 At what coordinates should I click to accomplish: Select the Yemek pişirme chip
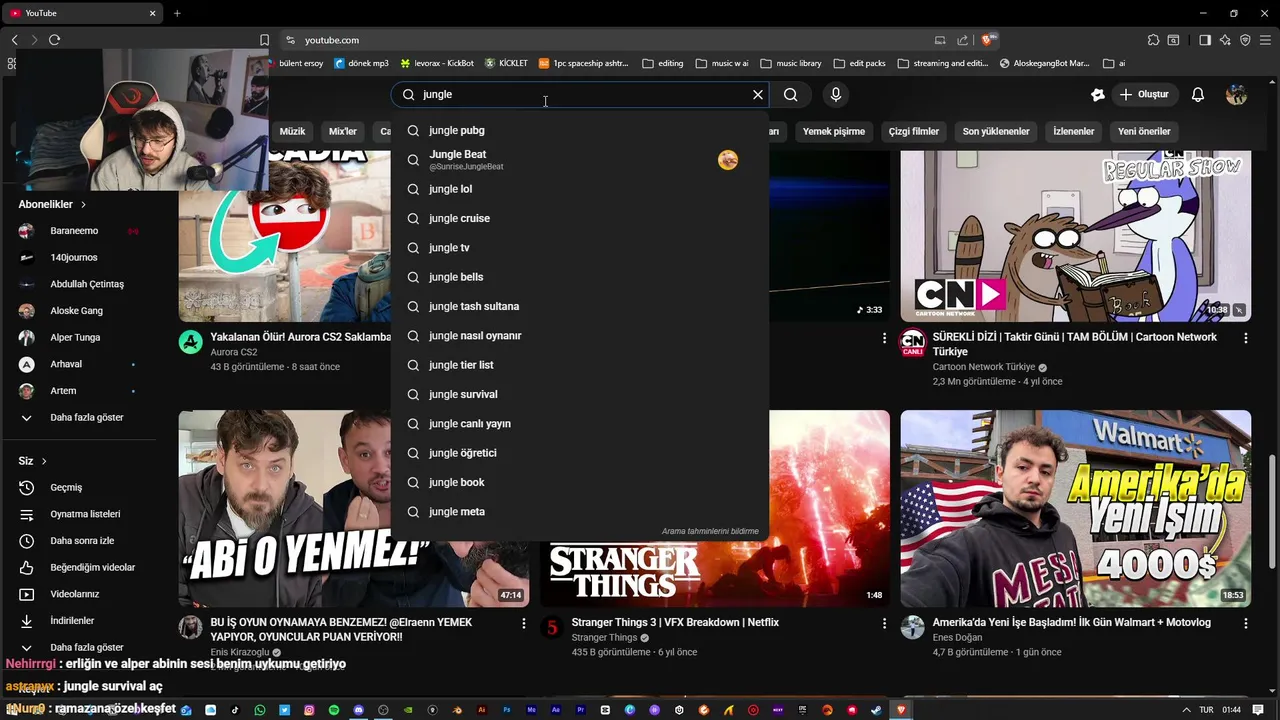(x=834, y=131)
